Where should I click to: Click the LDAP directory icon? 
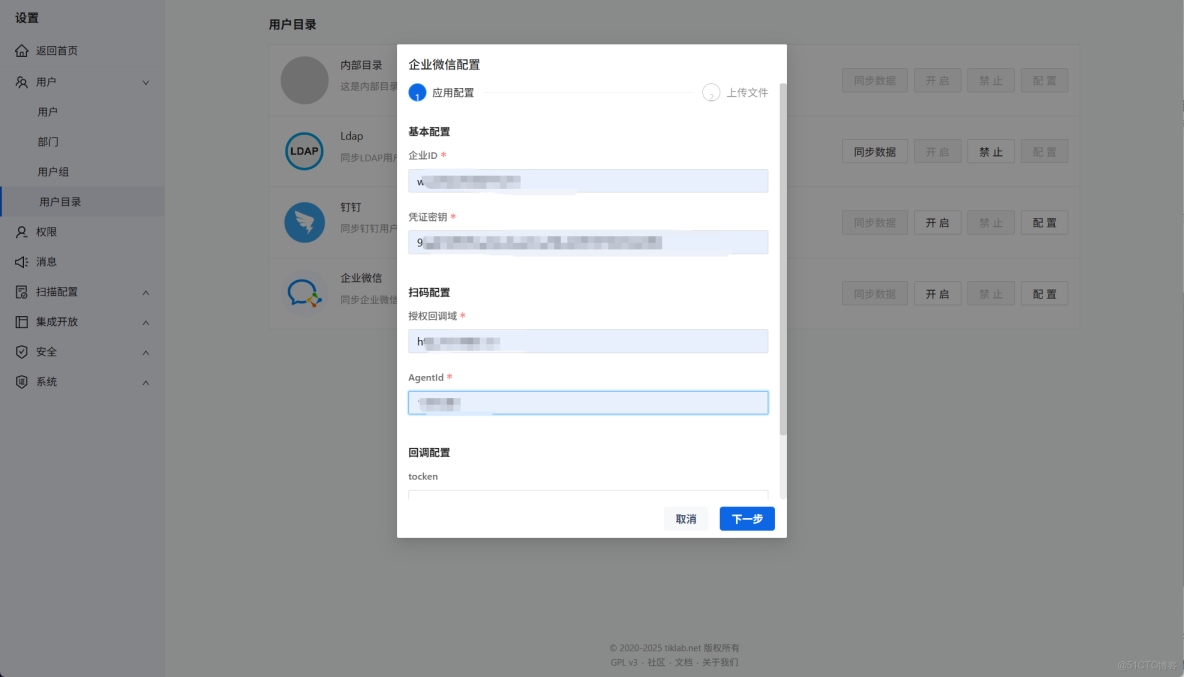pyautogui.click(x=304, y=151)
